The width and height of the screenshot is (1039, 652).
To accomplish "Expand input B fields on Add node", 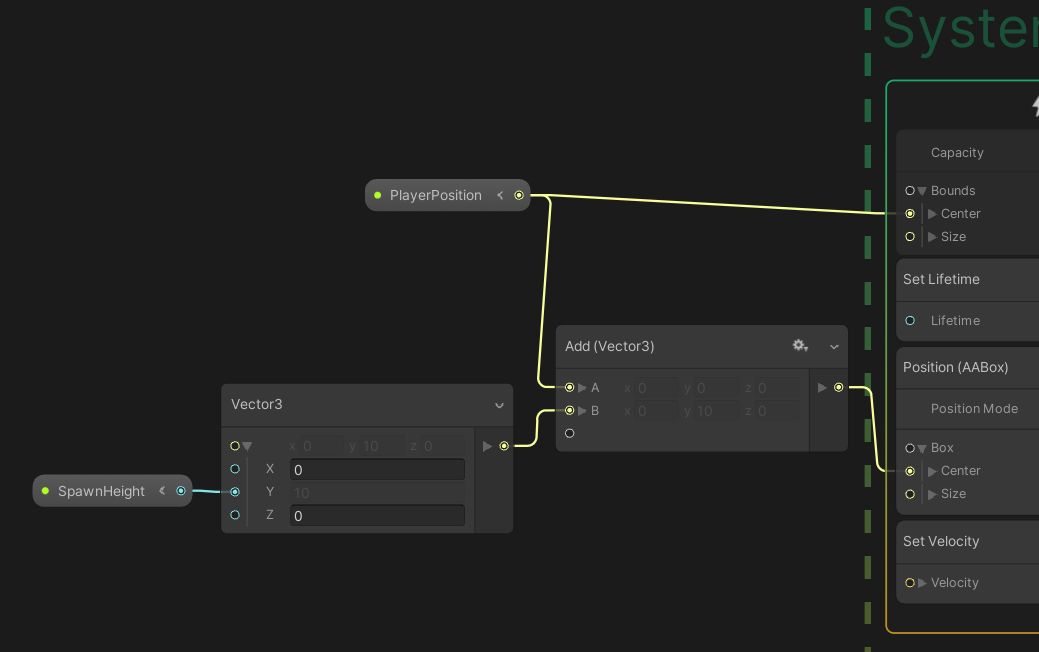I will click(582, 411).
